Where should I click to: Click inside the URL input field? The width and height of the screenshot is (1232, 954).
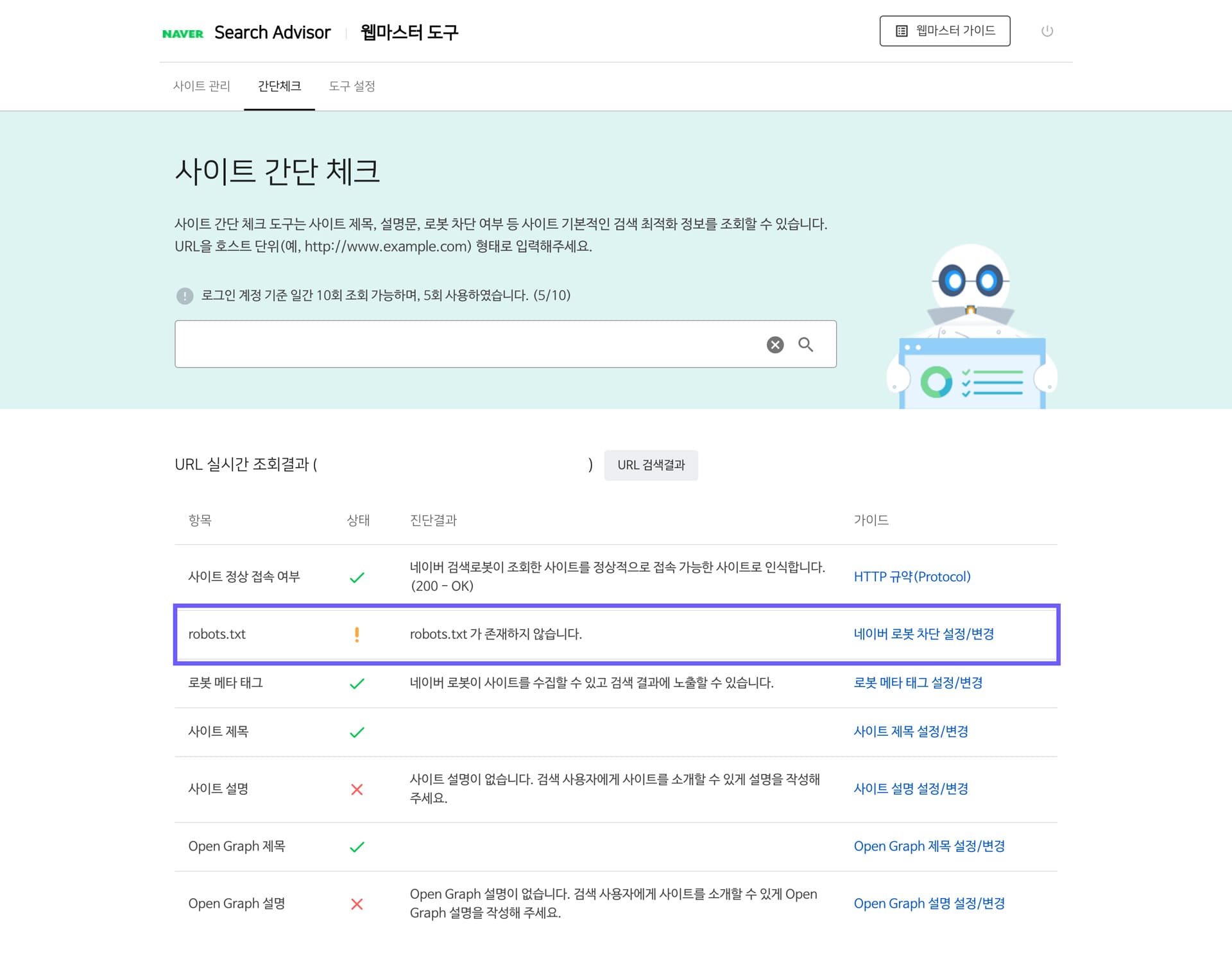449,344
